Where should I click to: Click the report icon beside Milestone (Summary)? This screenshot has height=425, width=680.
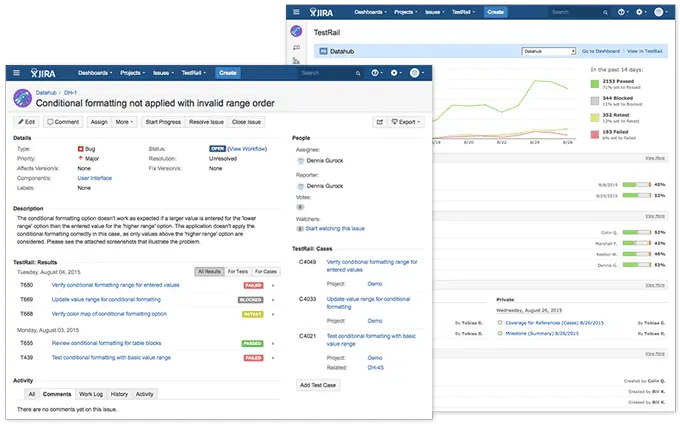500,333
